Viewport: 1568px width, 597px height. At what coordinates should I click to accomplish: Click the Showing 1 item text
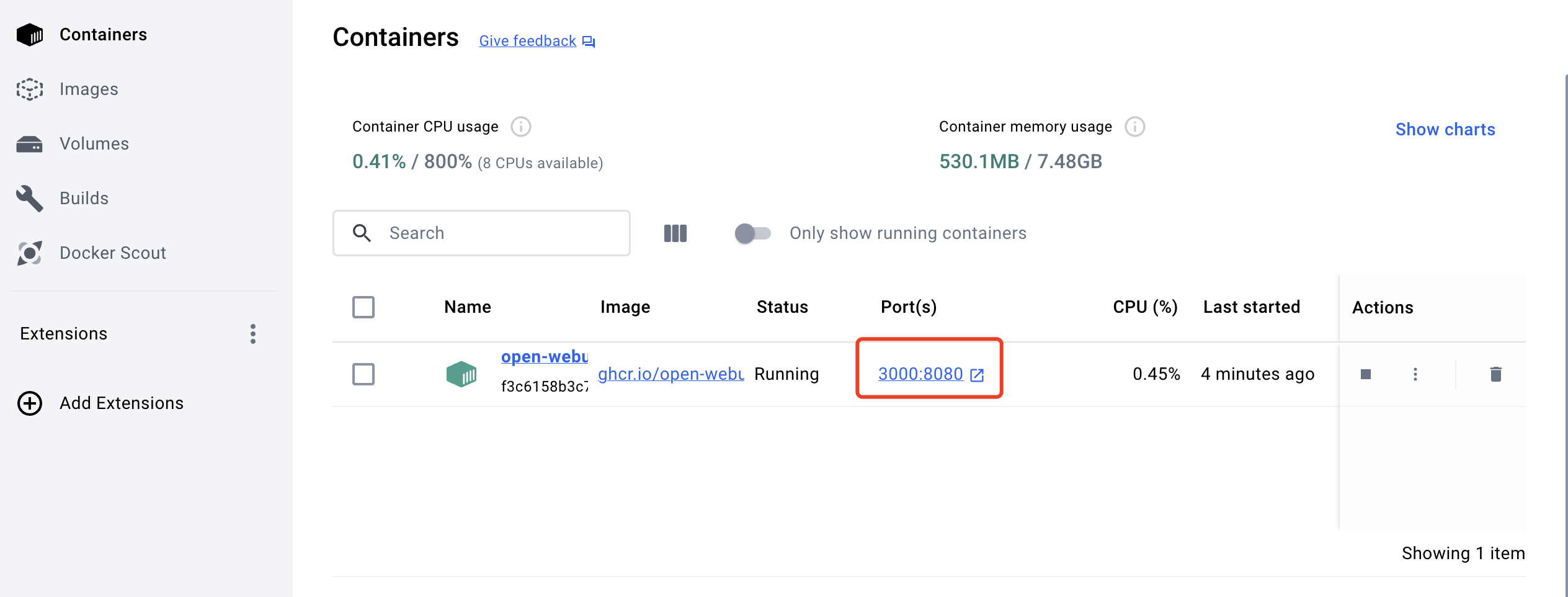[x=1463, y=554]
